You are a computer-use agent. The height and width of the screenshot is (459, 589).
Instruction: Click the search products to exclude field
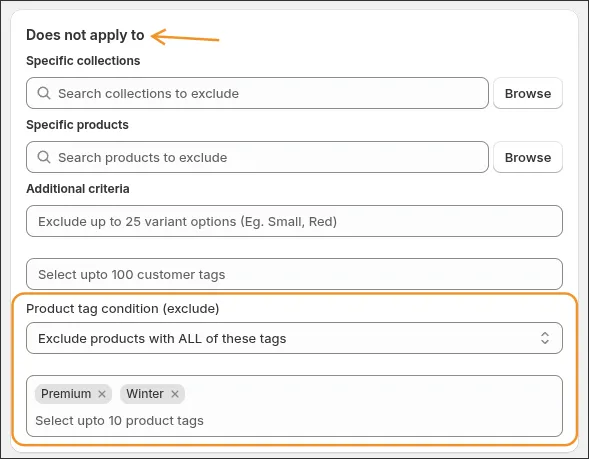pyautogui.click(x=257, y=157)
